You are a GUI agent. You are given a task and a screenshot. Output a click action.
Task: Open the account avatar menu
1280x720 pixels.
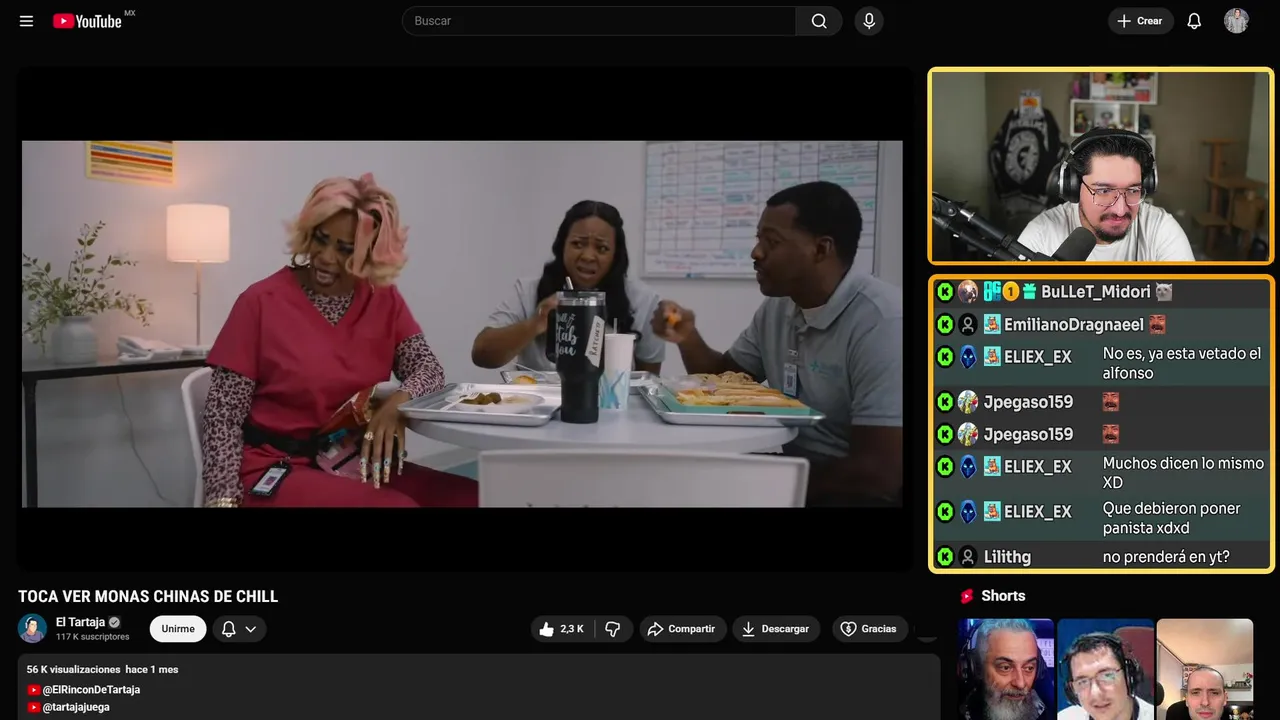tap(1236, 21)
